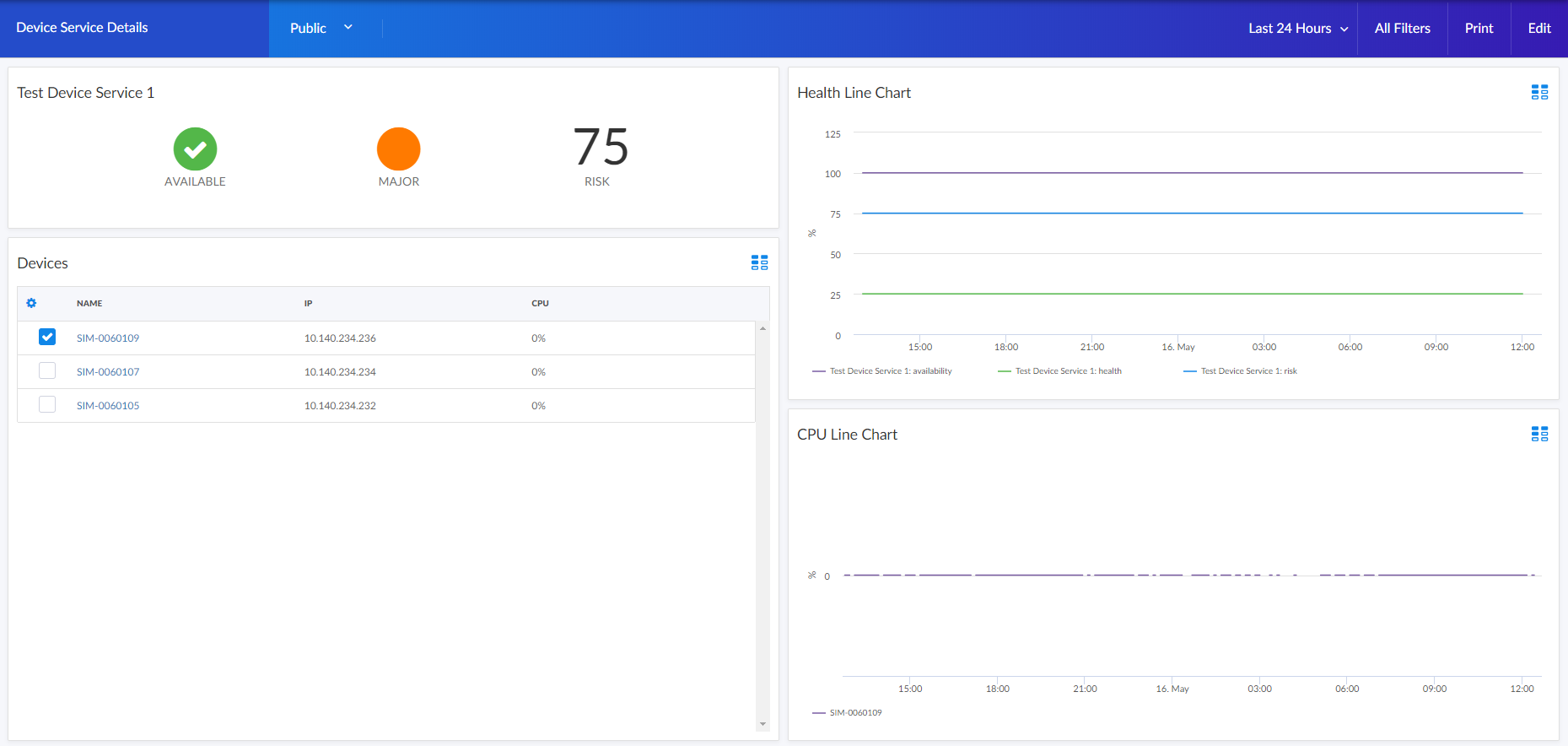
Task: Open All Filters in the header
Action: [1402, 28]
